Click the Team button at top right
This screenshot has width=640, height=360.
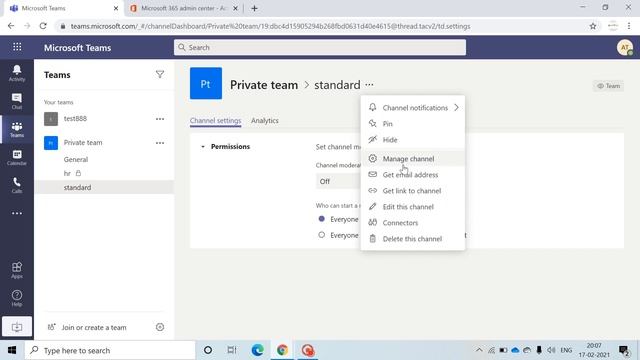(x=608, y=86)
